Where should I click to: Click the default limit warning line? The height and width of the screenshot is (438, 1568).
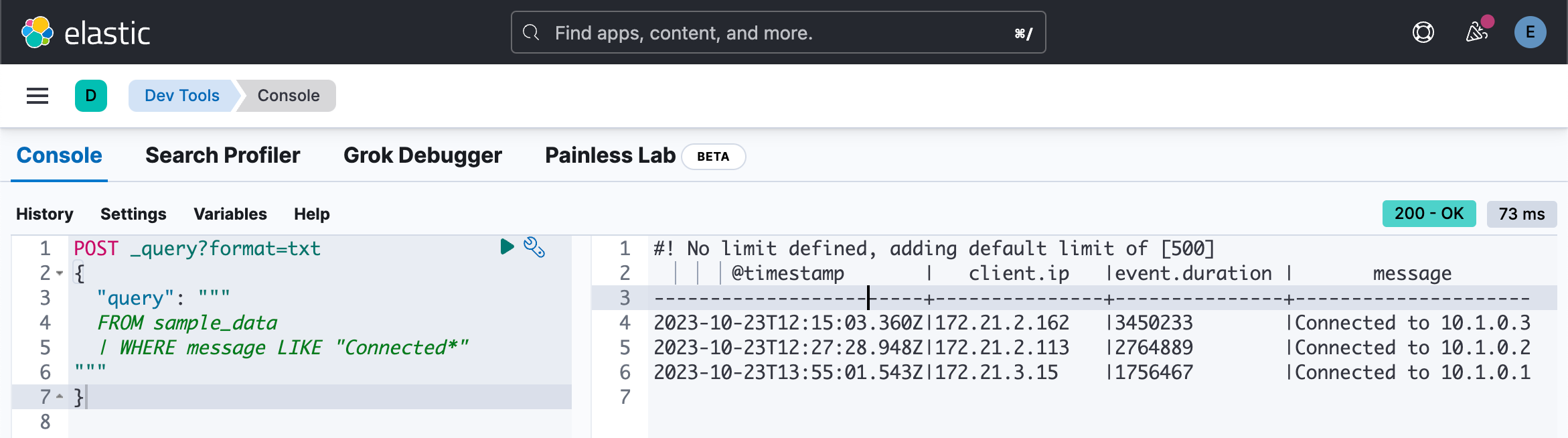coord(934,248)
